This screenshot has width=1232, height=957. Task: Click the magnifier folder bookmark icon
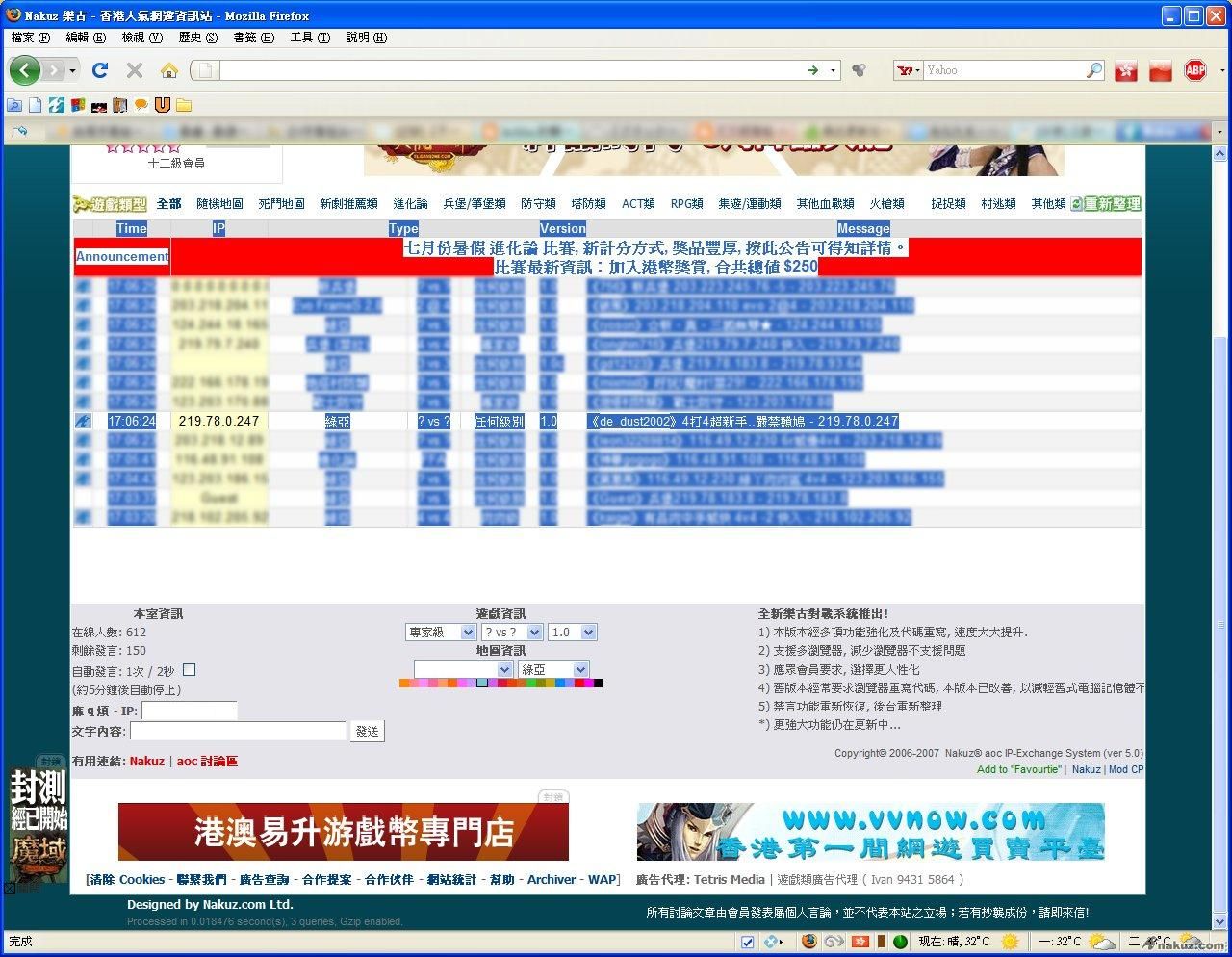pos(14,105)
